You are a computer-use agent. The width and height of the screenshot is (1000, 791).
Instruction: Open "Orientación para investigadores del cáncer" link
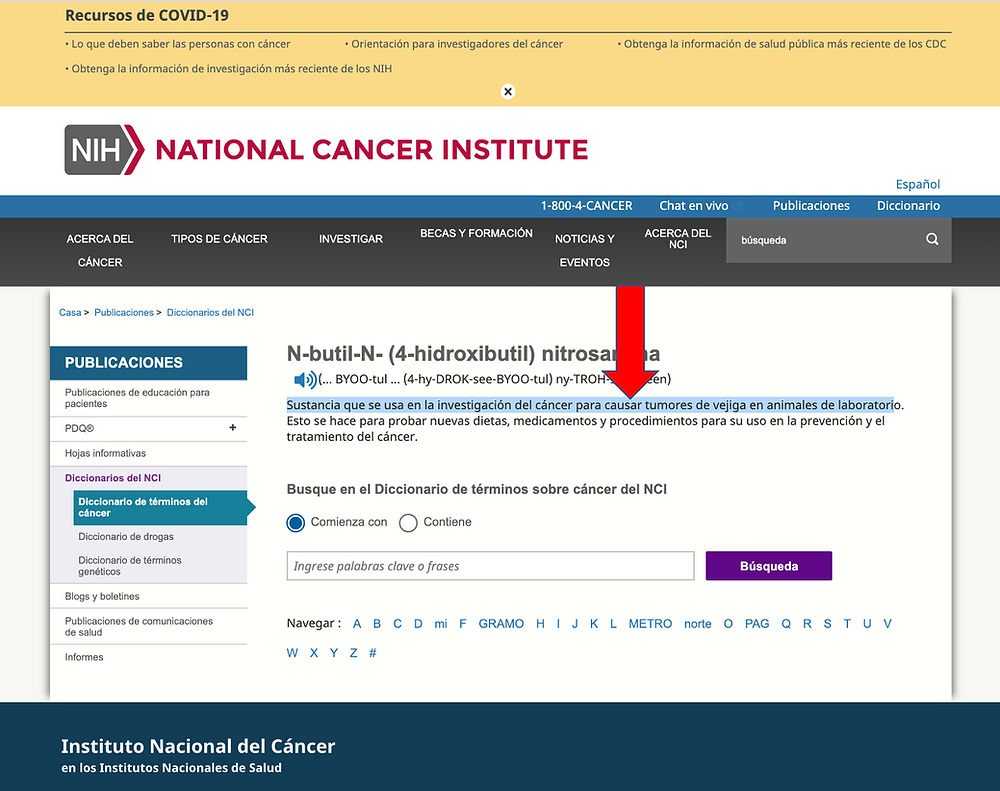point(457,44)
